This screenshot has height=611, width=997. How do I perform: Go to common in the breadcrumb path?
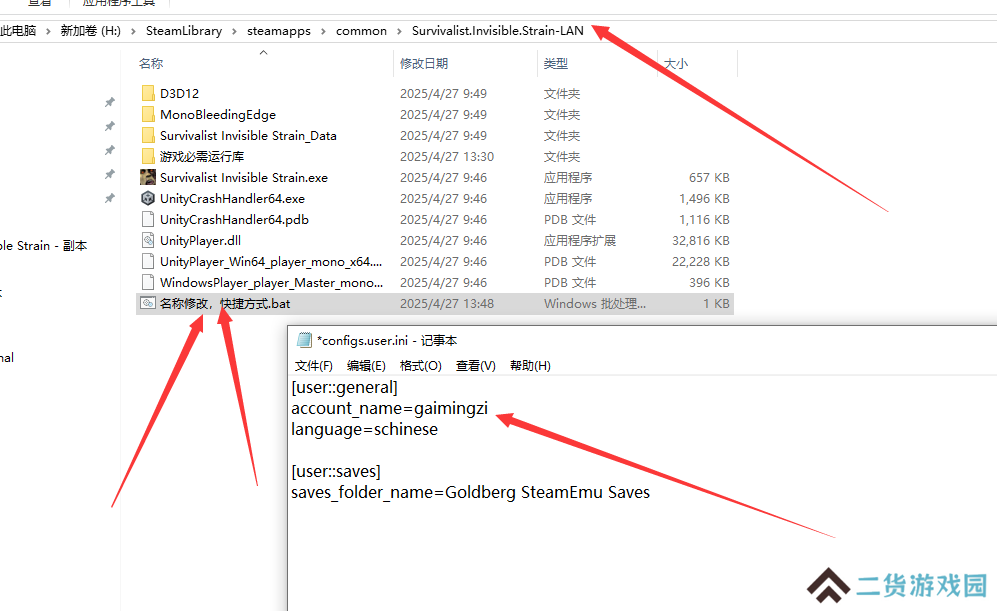tap(361, 31)
